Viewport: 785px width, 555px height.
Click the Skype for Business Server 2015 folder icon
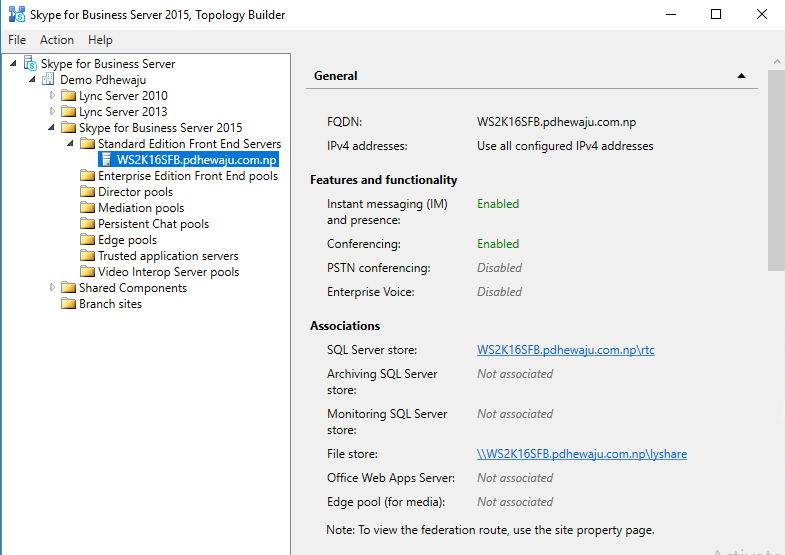coord(68,128)
